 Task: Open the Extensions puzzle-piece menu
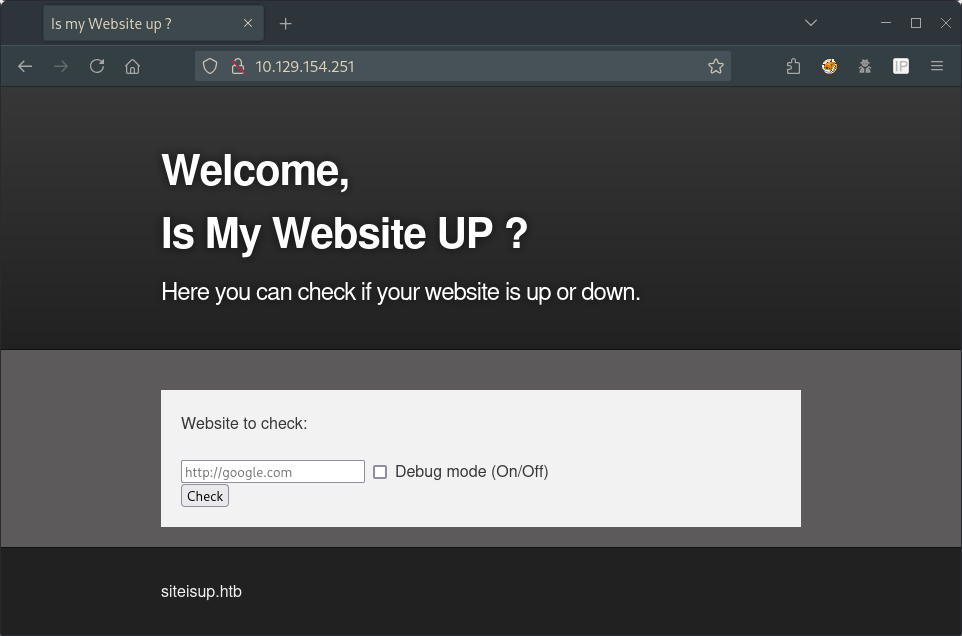pos(793,66)
